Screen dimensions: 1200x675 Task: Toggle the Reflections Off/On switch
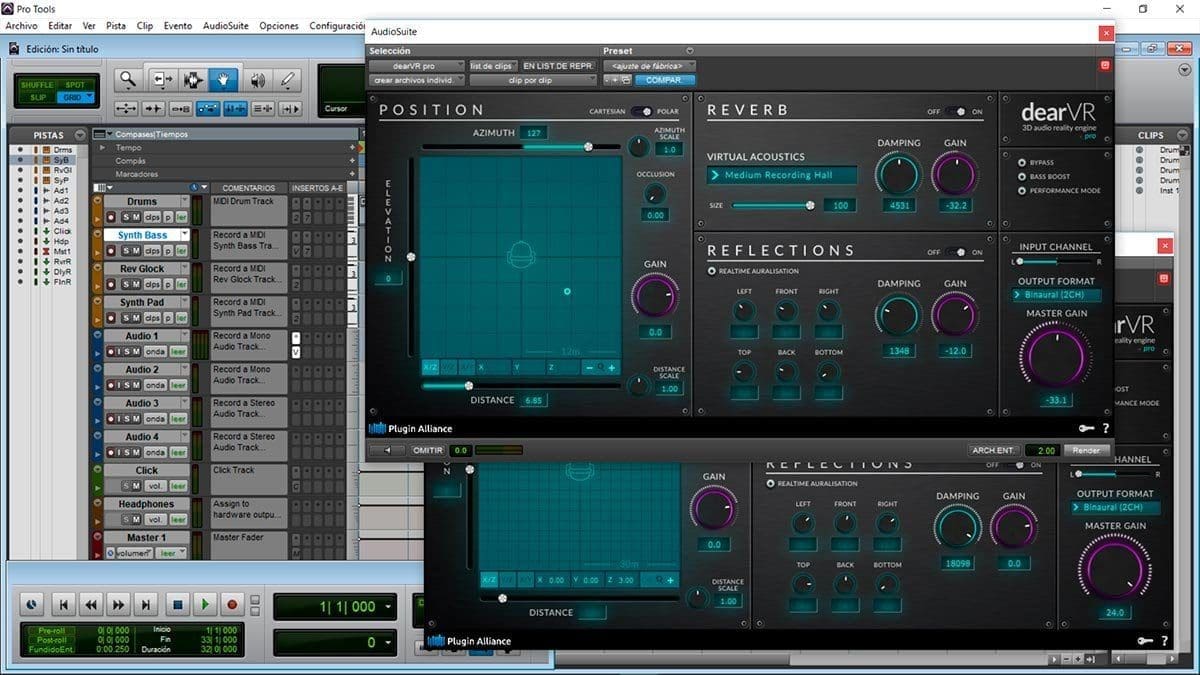[x=957, y=252]
